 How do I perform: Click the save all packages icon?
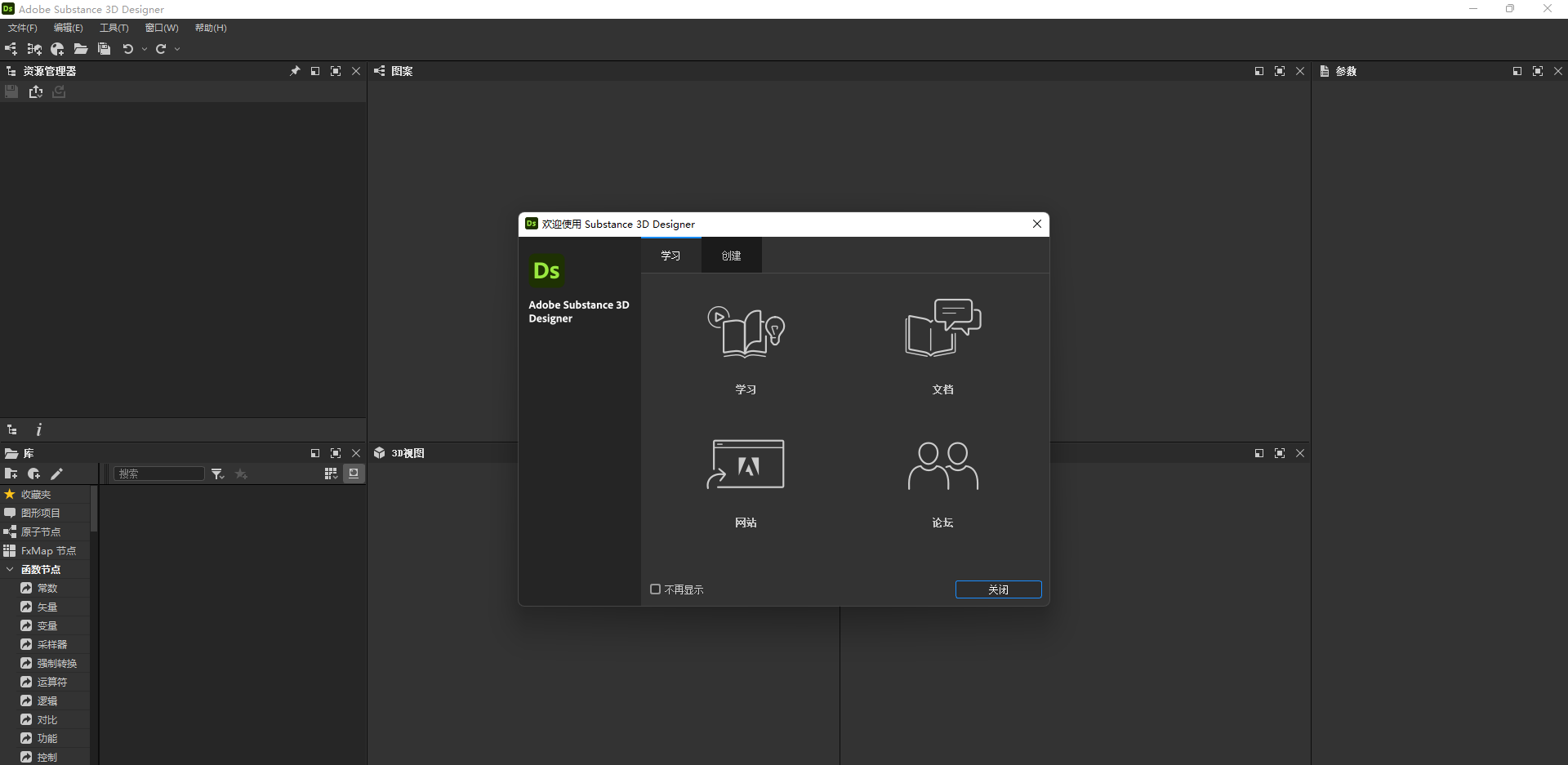(104, 49)
